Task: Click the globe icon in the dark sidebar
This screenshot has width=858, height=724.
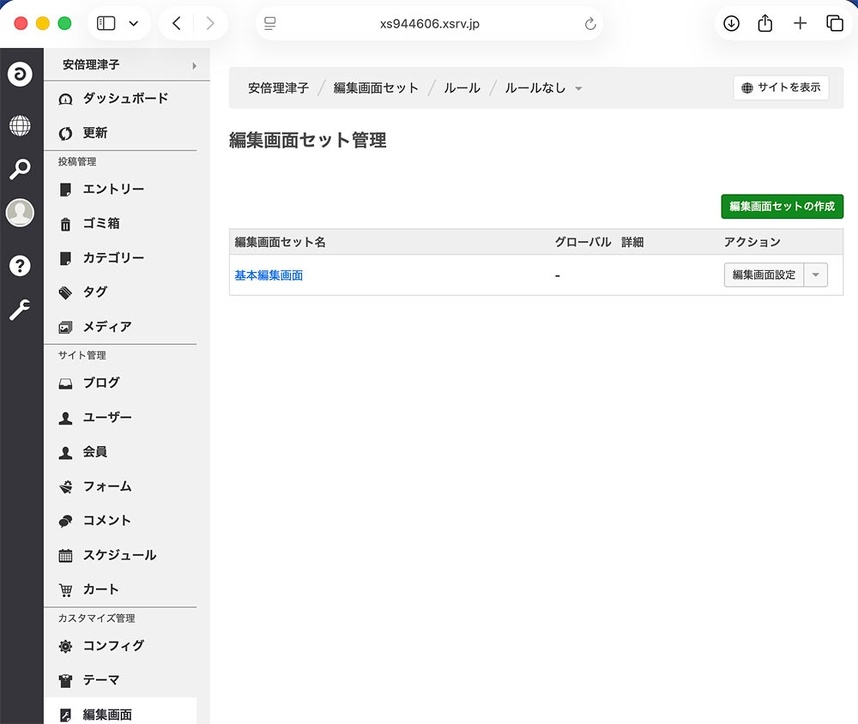Action: (x=20, y=125)
